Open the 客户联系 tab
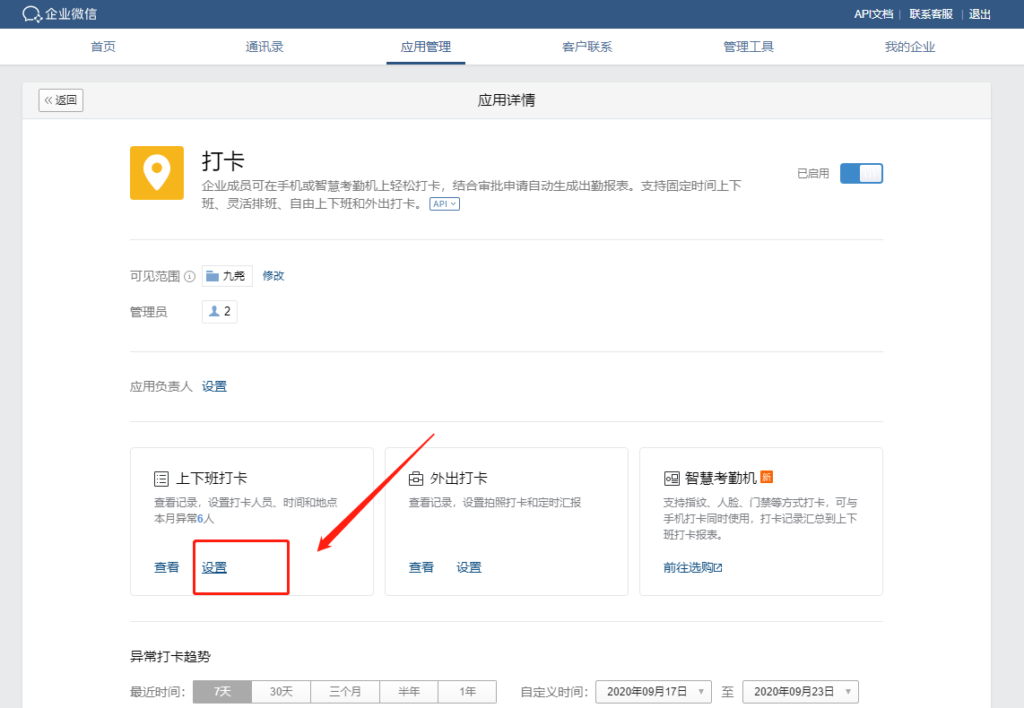This screenshot has width=1024, height=708. 587,47
